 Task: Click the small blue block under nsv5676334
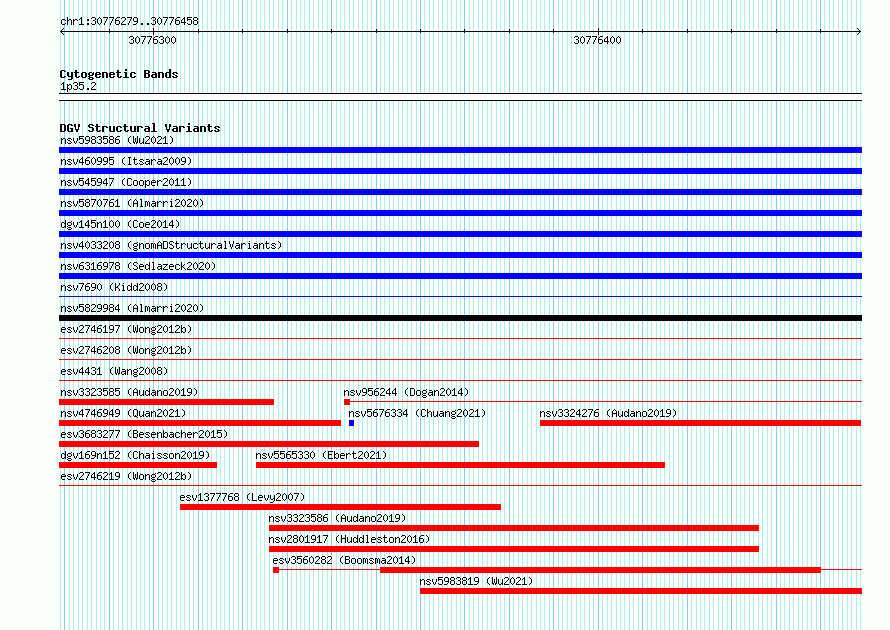351,423
